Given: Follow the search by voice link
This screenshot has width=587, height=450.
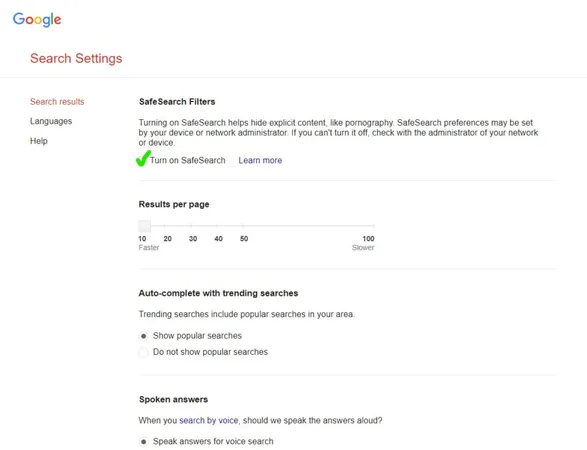Looking at the screenshot, I should pos(209,420).
